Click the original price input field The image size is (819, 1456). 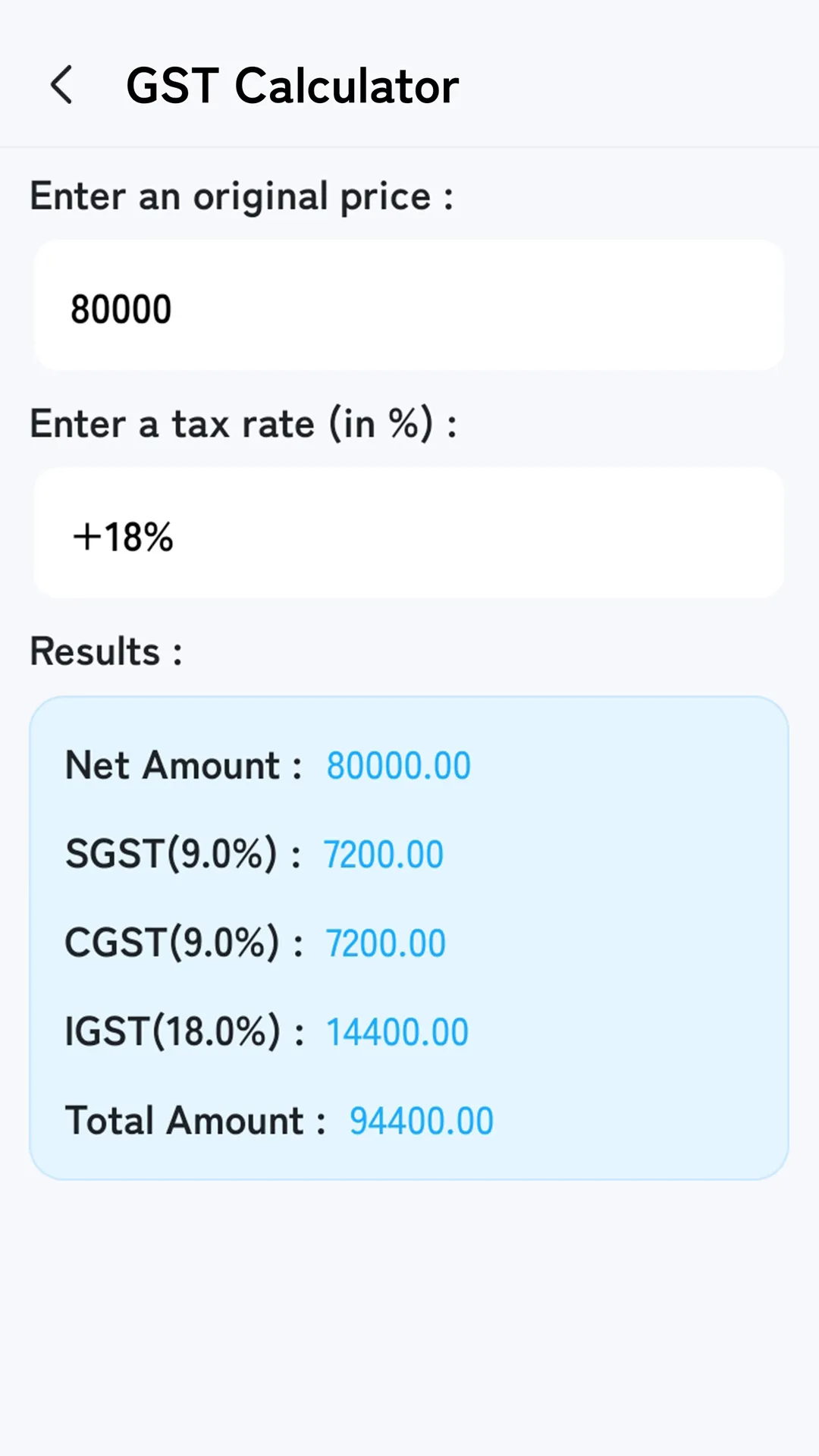409,305
